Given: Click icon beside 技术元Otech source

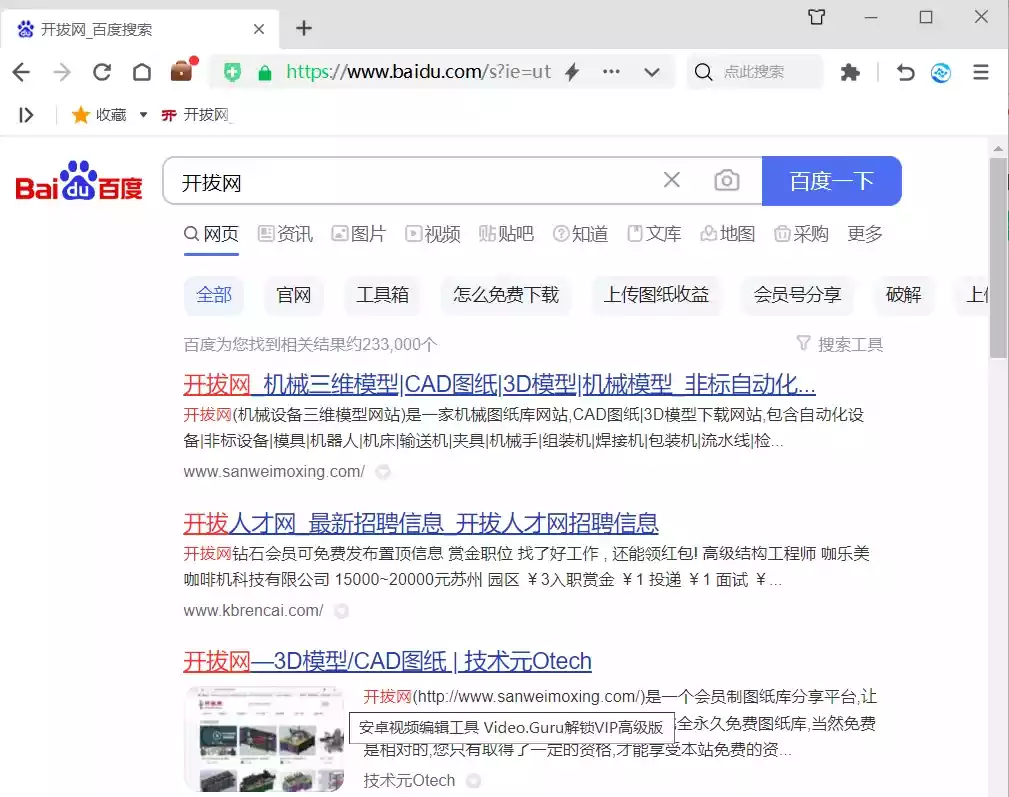Looking at the screenshot, I should [474, 781].
